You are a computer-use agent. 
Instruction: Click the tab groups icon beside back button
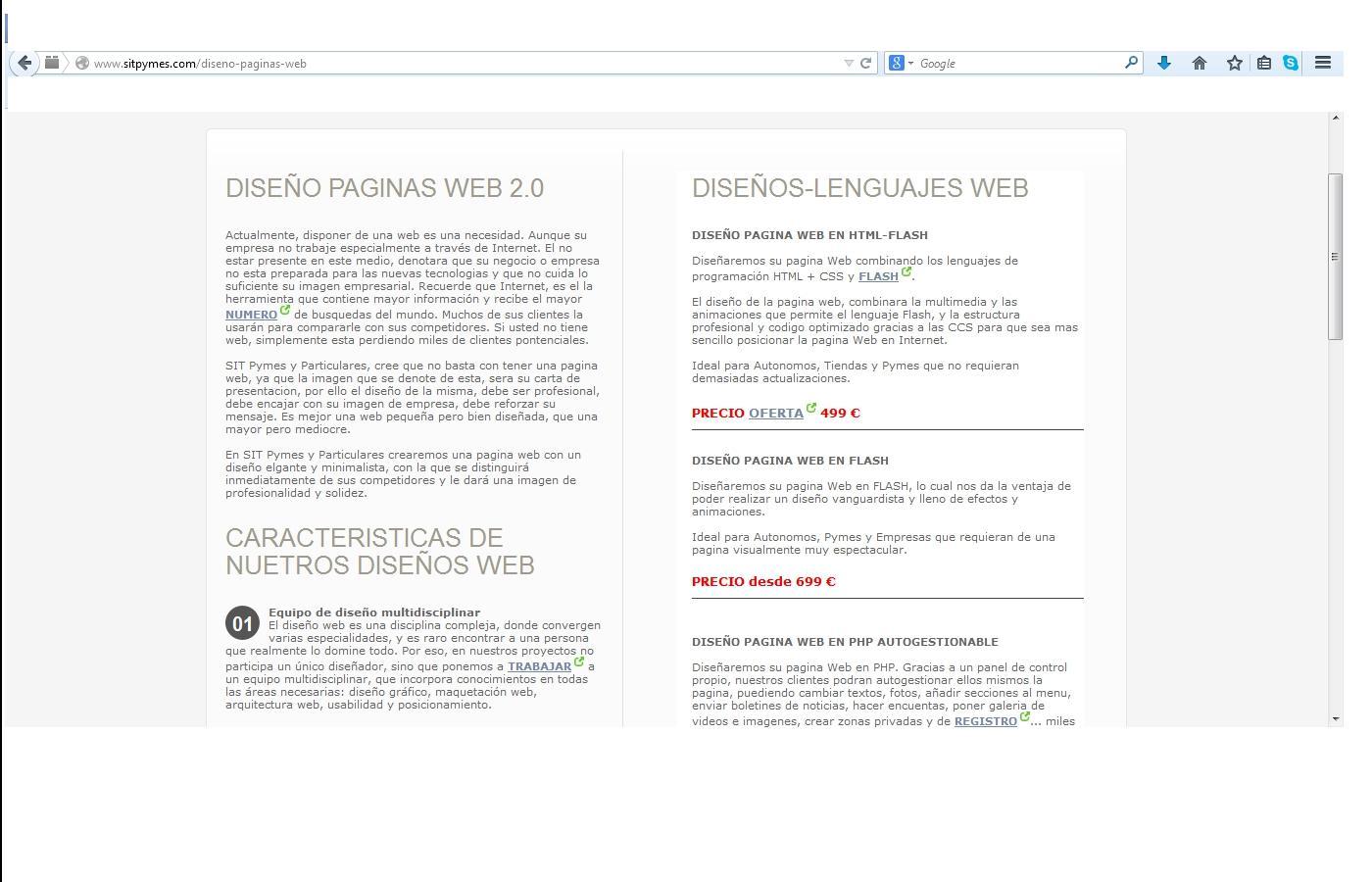(x=52, y=63)
